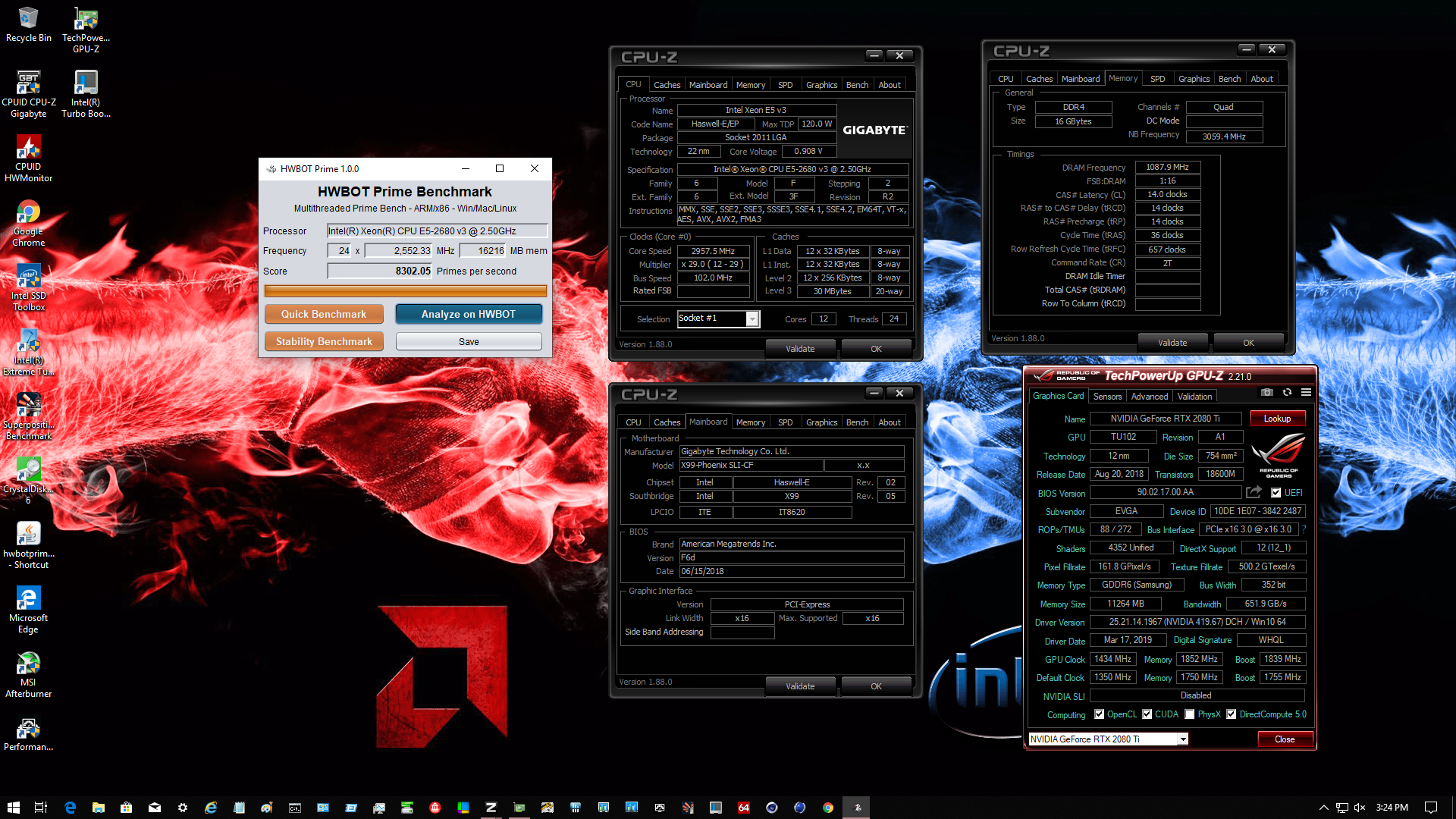
Task: Click Validate in the CPU-Z CPU window
Action: coord(800,349)
